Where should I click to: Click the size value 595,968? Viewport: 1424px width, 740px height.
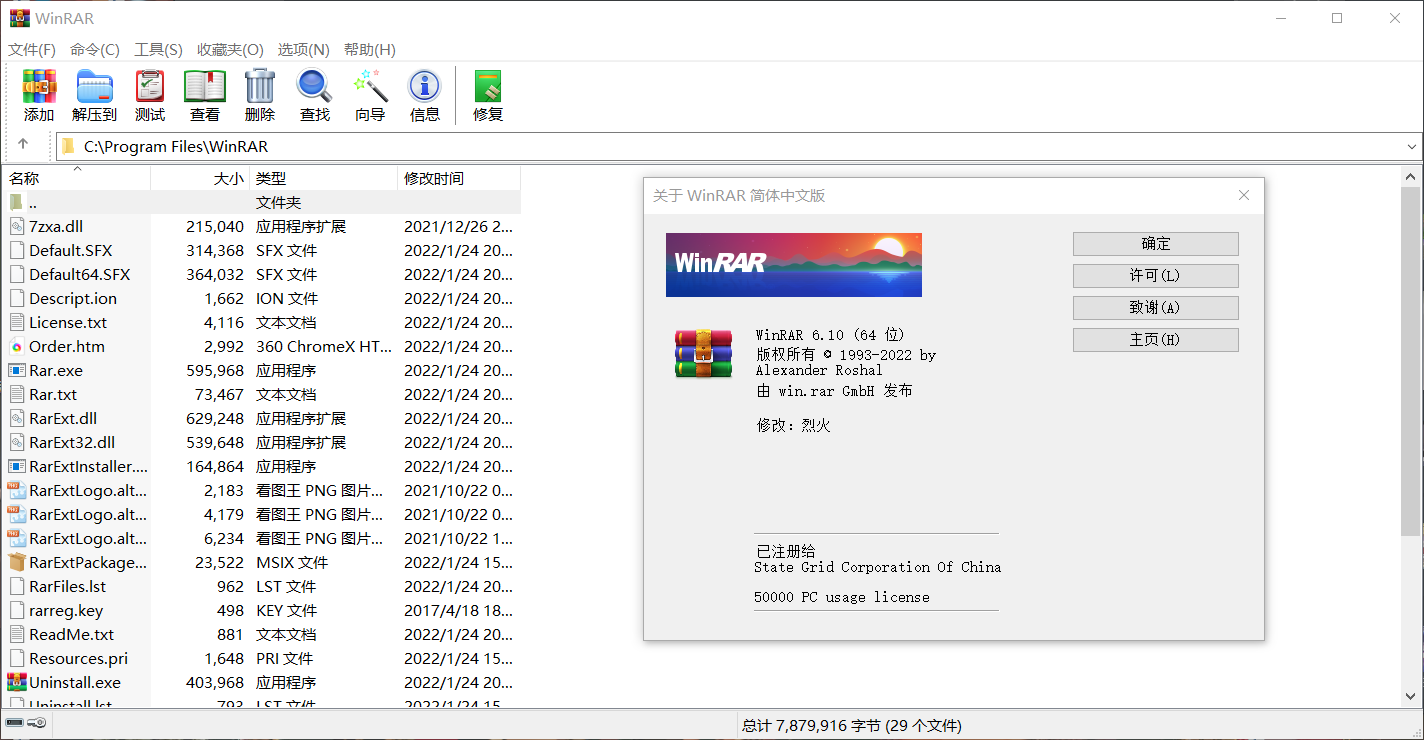pos(215,371)
